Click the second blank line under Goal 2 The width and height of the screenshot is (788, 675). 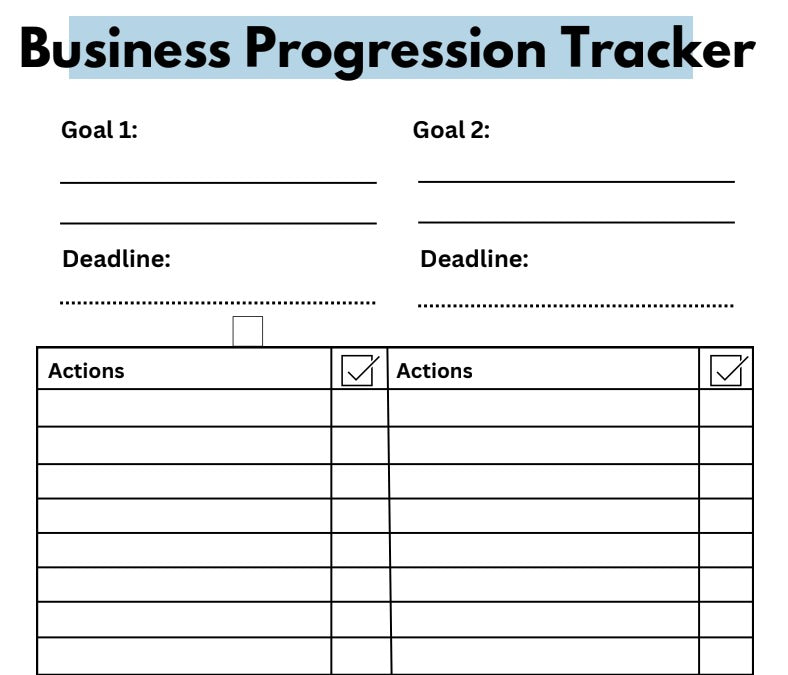pyautogui.click(x=576, y=221)
